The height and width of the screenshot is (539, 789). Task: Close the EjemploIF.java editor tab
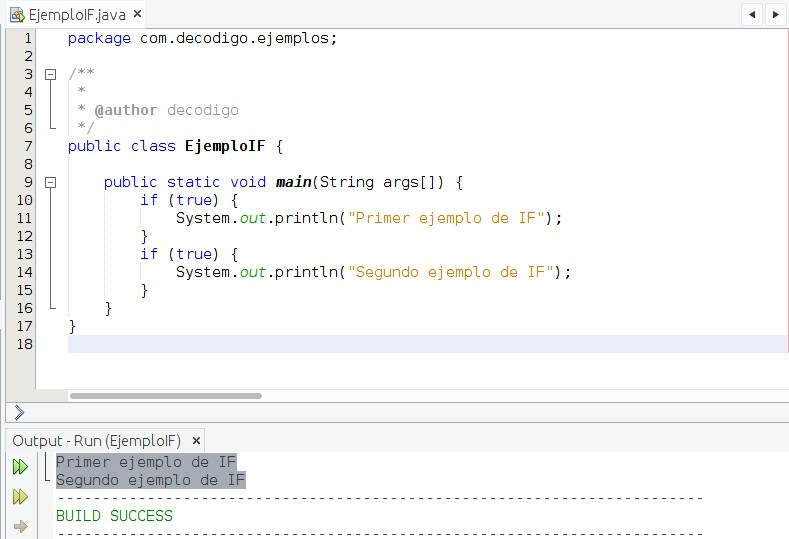[x=137, y=14]
